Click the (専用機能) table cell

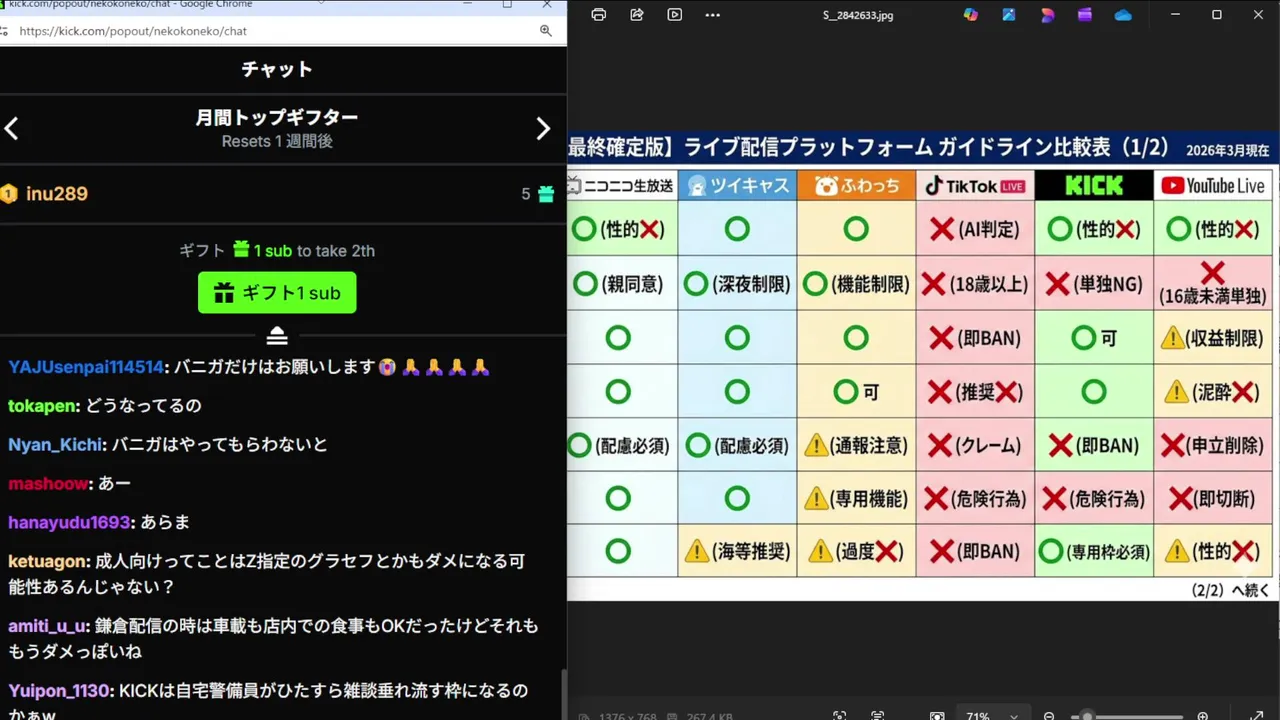point(856,498)
